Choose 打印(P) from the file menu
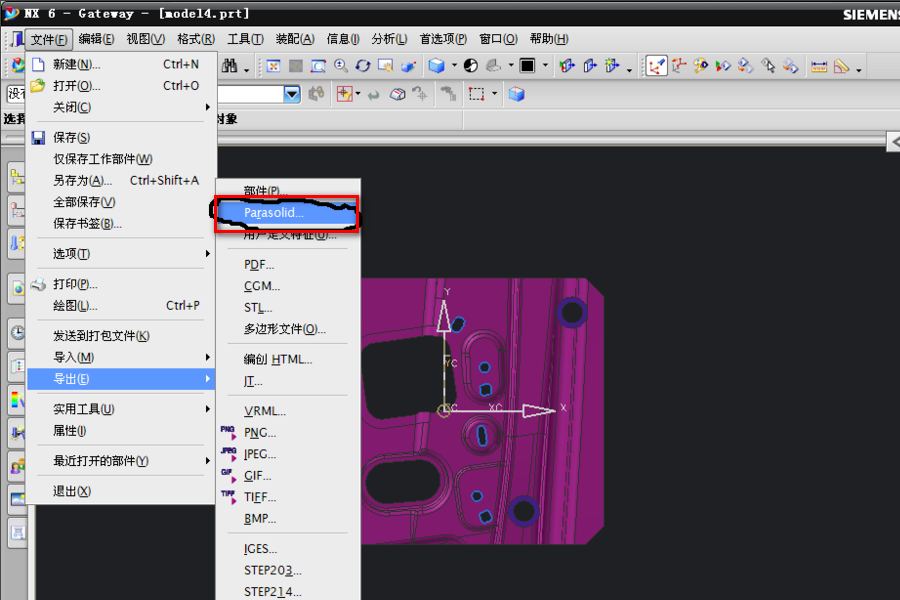The image size is (900, 600). click(122, 284)
